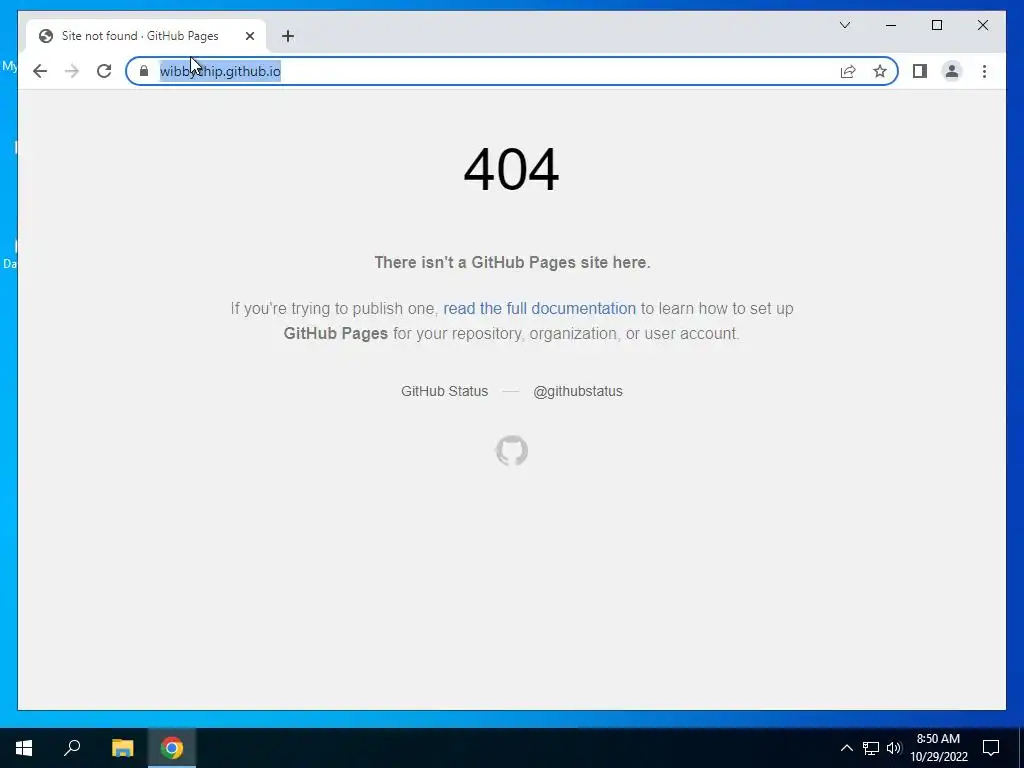Image resolution: width=1024 pixels, height=768 pixels.
Task: Visit the 'GitHub Status' link
Action: pyautogui.click(x=444, y=391)
